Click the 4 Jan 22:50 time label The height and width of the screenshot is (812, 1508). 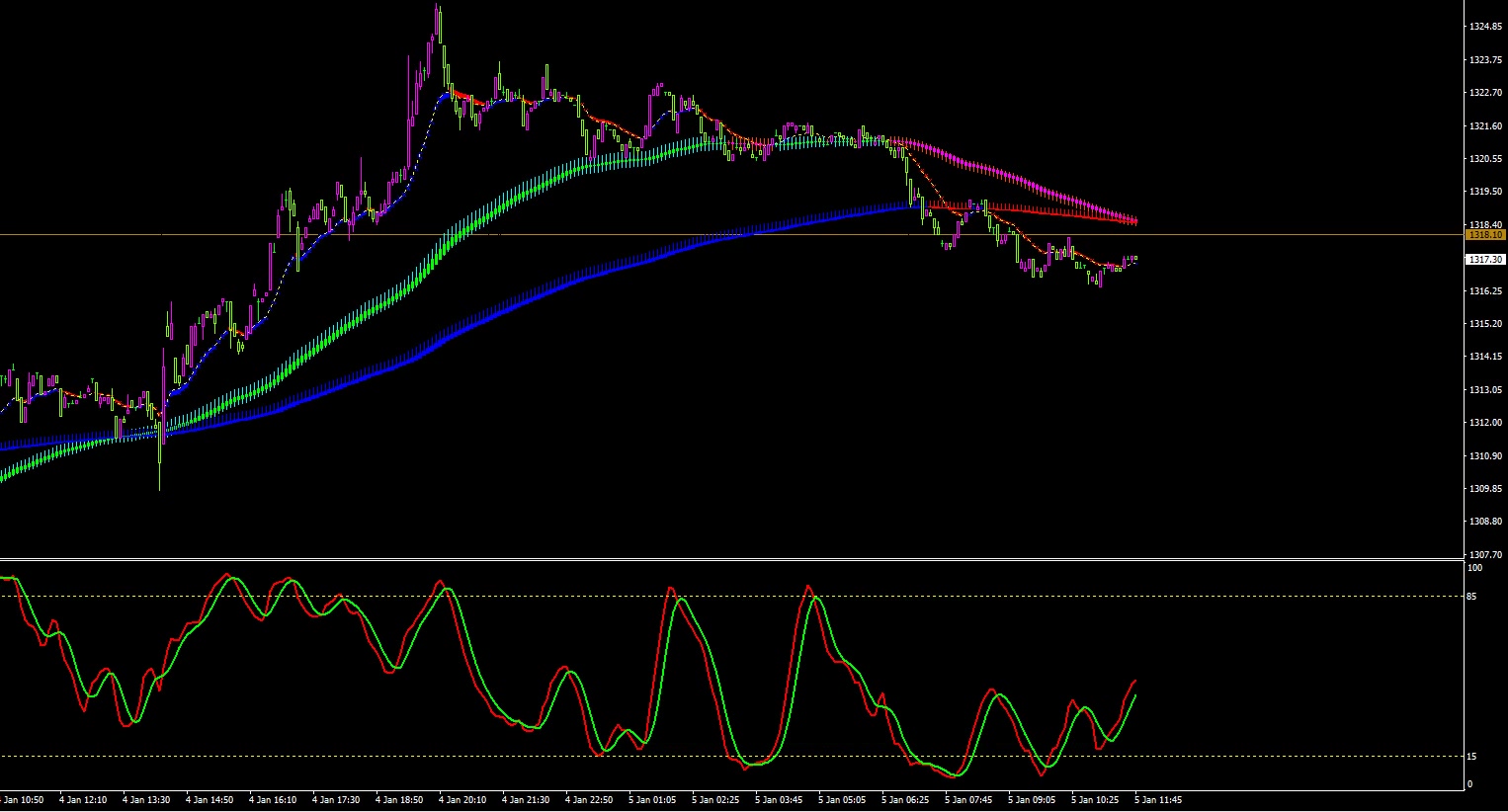coord(589,800)
